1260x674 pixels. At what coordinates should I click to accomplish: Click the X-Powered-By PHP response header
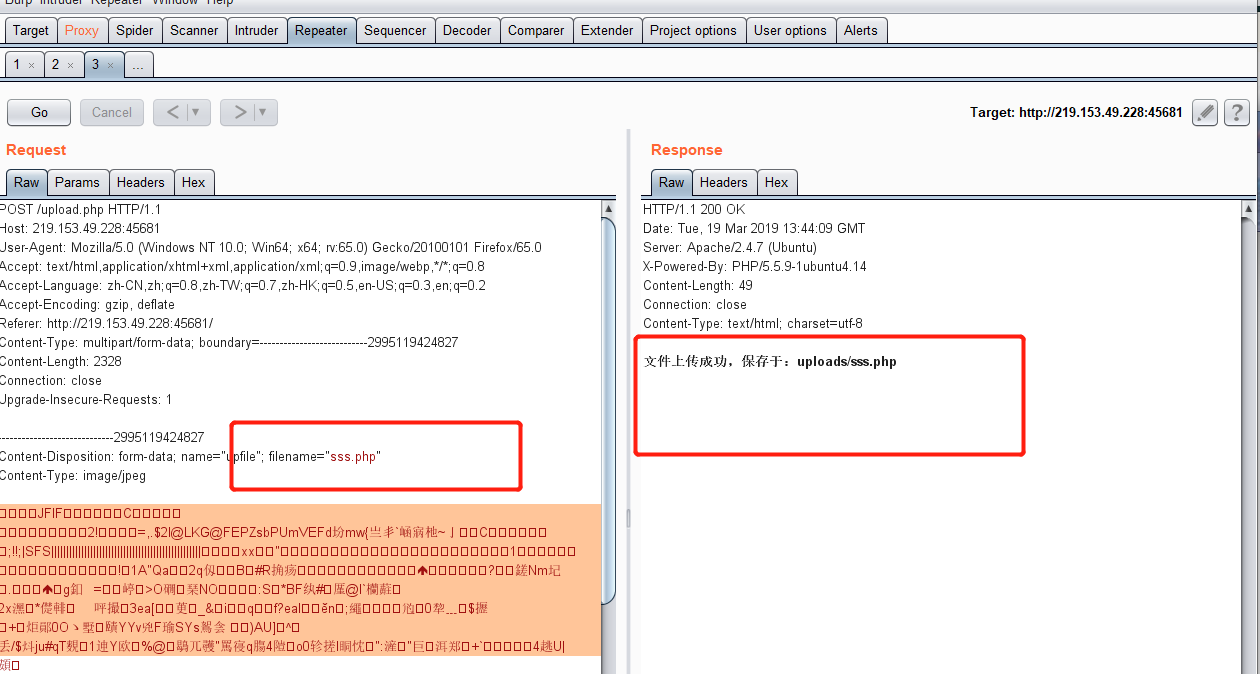click(755, 266)
